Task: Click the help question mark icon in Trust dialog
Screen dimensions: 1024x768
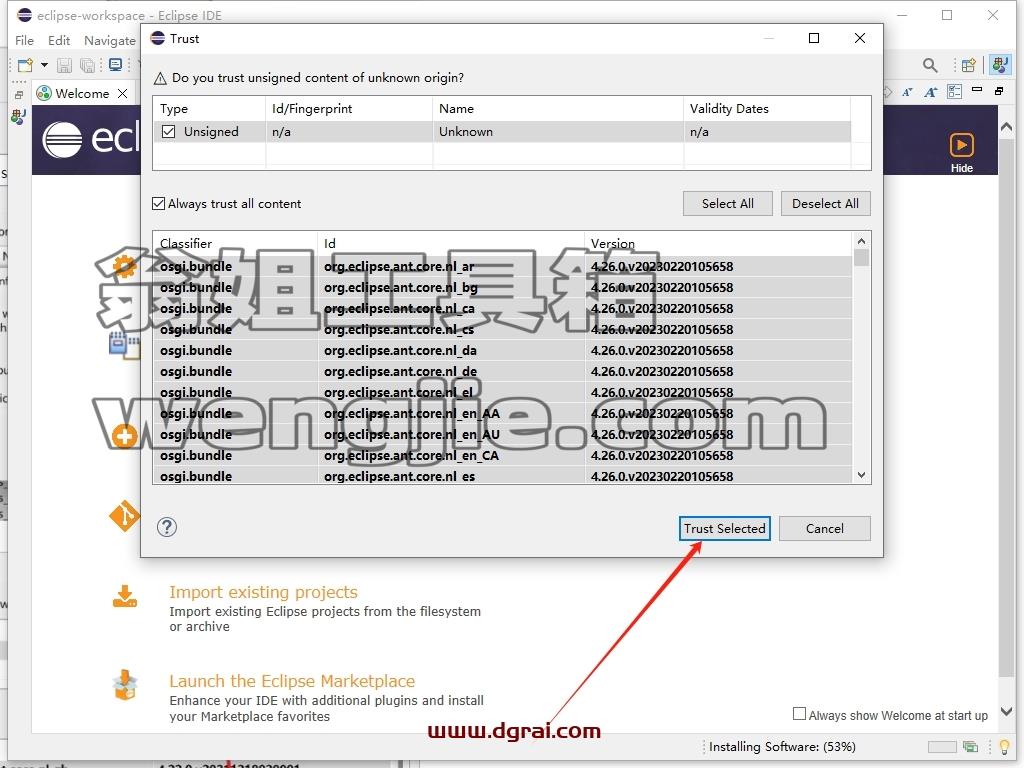Action: click(167, 527)
